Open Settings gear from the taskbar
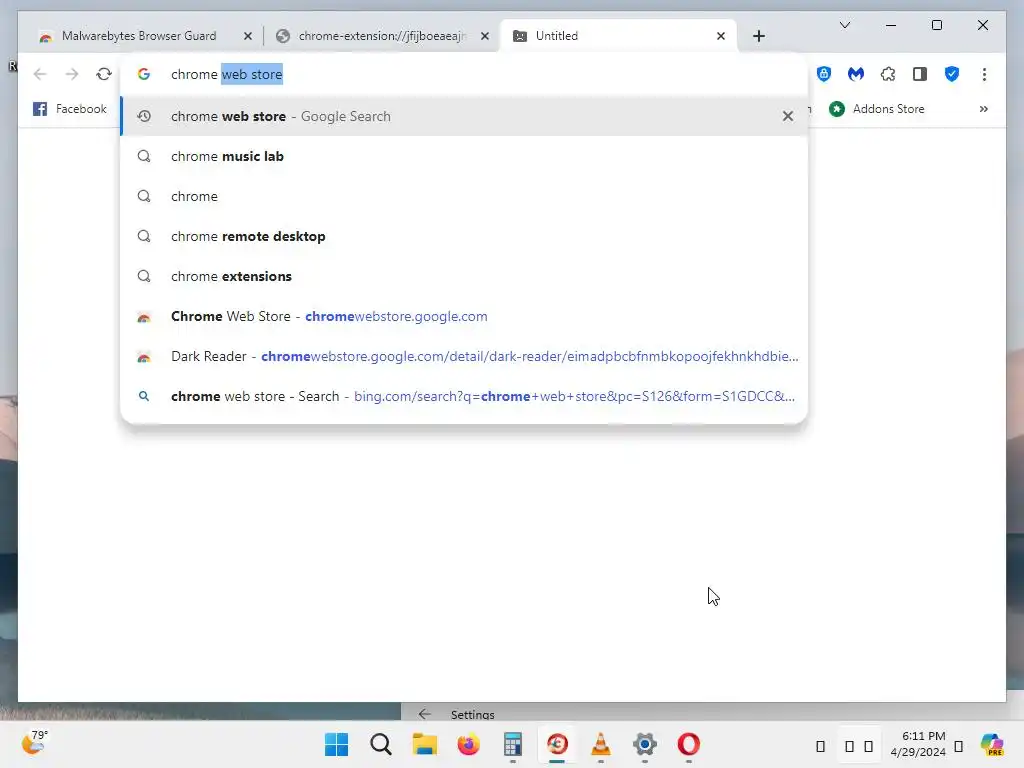Screen dimensions: 1024x768 tap(645, 744)
